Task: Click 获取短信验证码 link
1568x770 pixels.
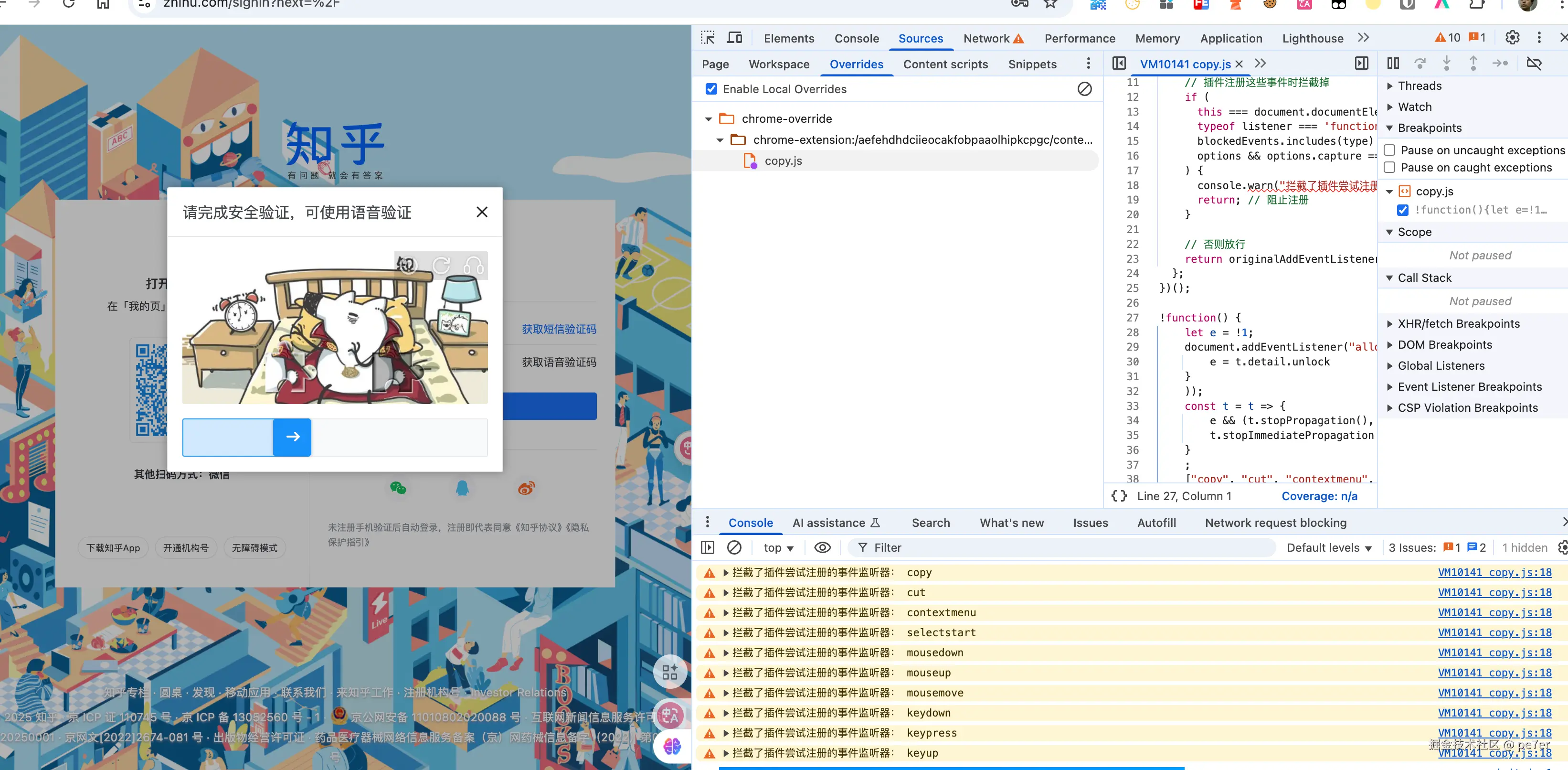Action: tap(559, 329)
